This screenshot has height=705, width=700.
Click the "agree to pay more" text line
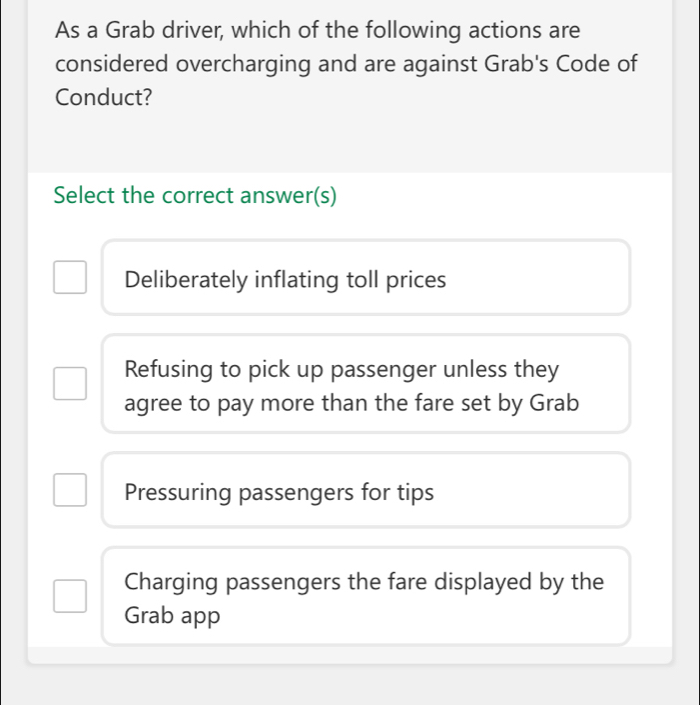[x=352, y=404]
